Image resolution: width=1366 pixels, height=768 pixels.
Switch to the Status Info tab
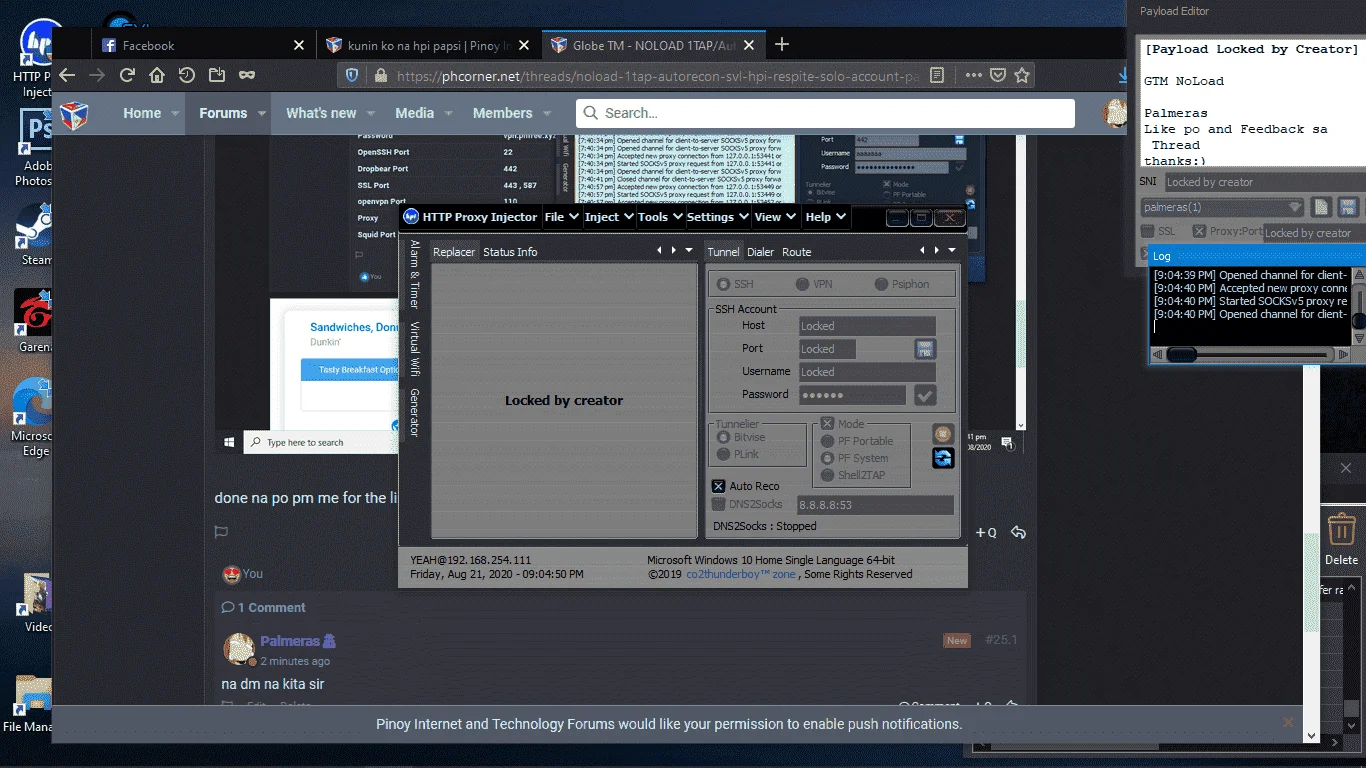click(510, 252)
